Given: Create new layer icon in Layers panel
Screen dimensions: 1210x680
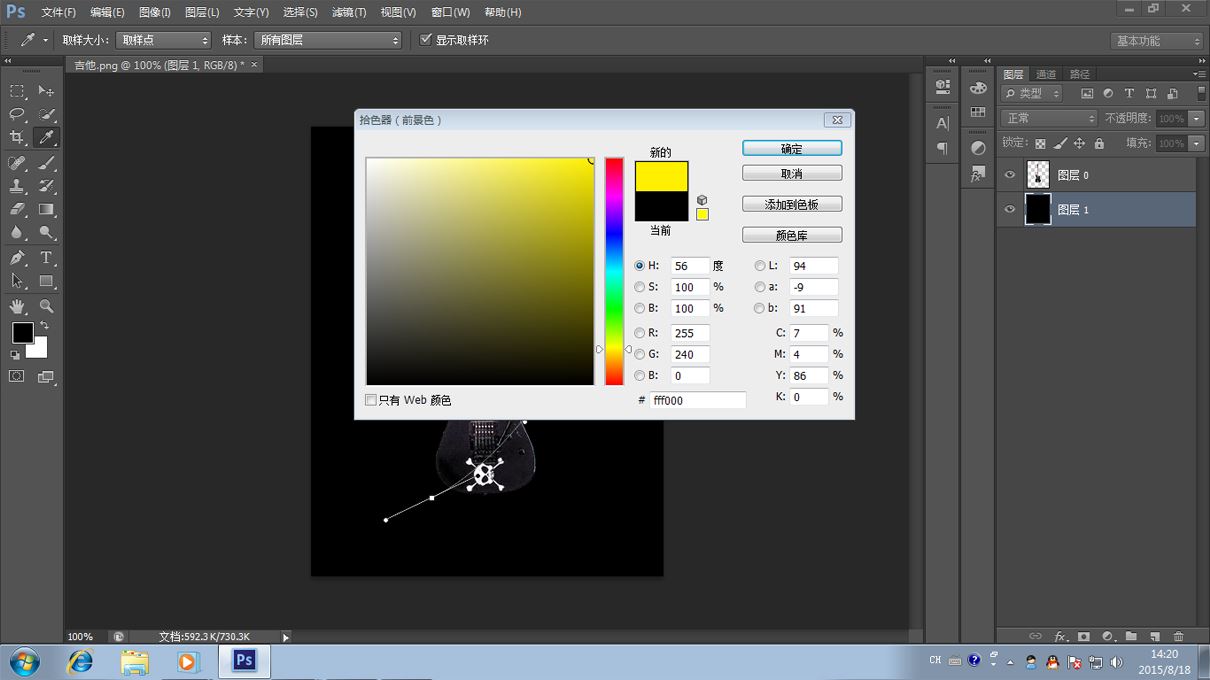Looking at the screenshot, I should point(1154,636).
